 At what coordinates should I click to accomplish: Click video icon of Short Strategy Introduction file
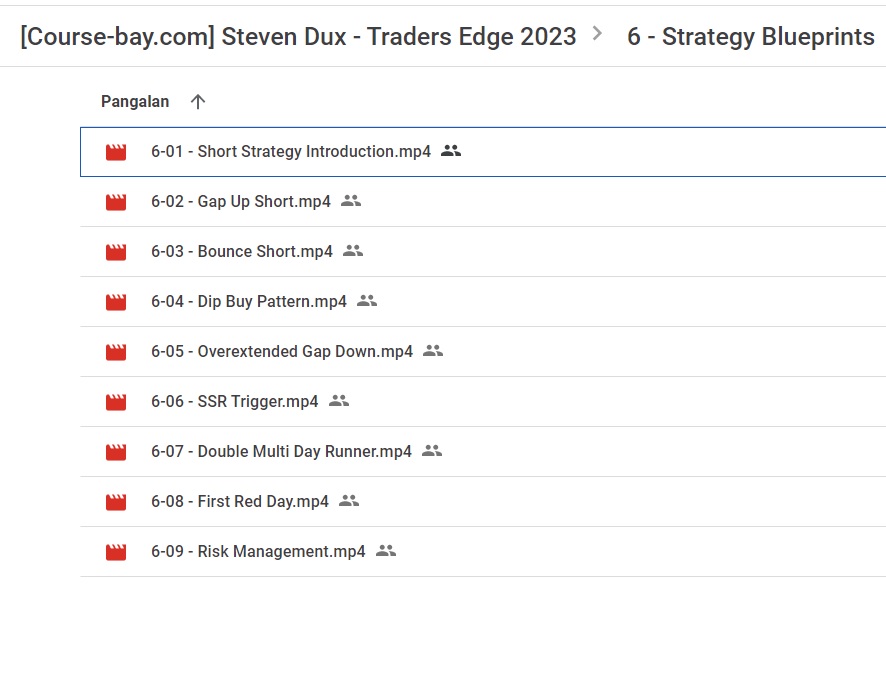116,152
